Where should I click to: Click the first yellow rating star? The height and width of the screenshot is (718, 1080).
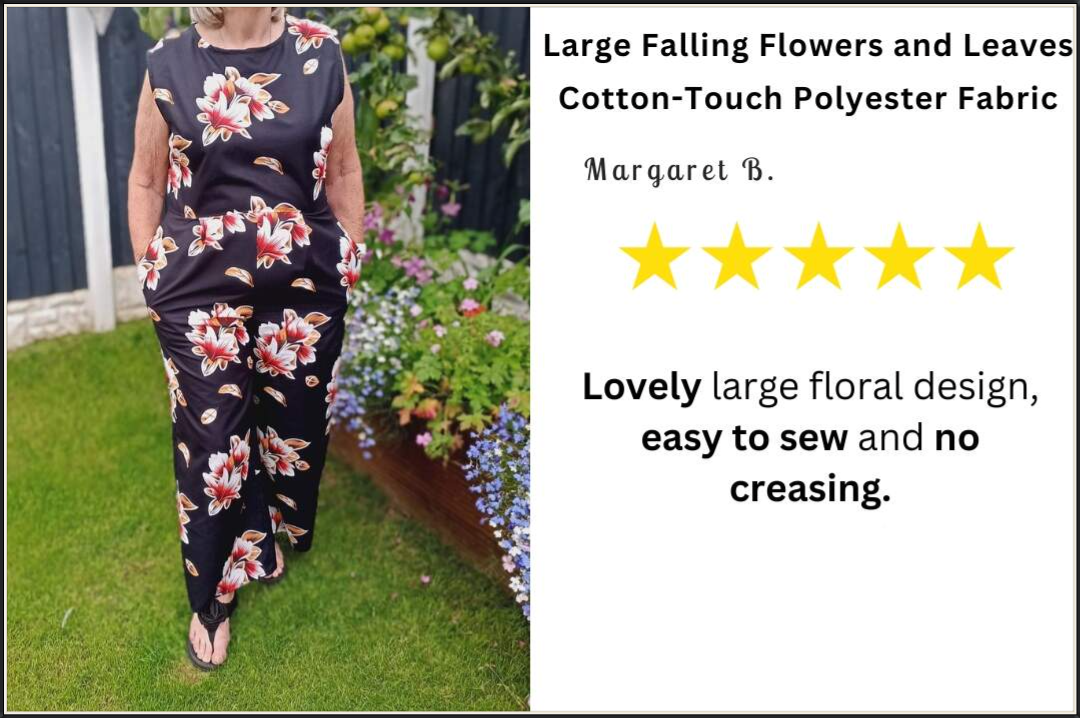click(654, 256)
